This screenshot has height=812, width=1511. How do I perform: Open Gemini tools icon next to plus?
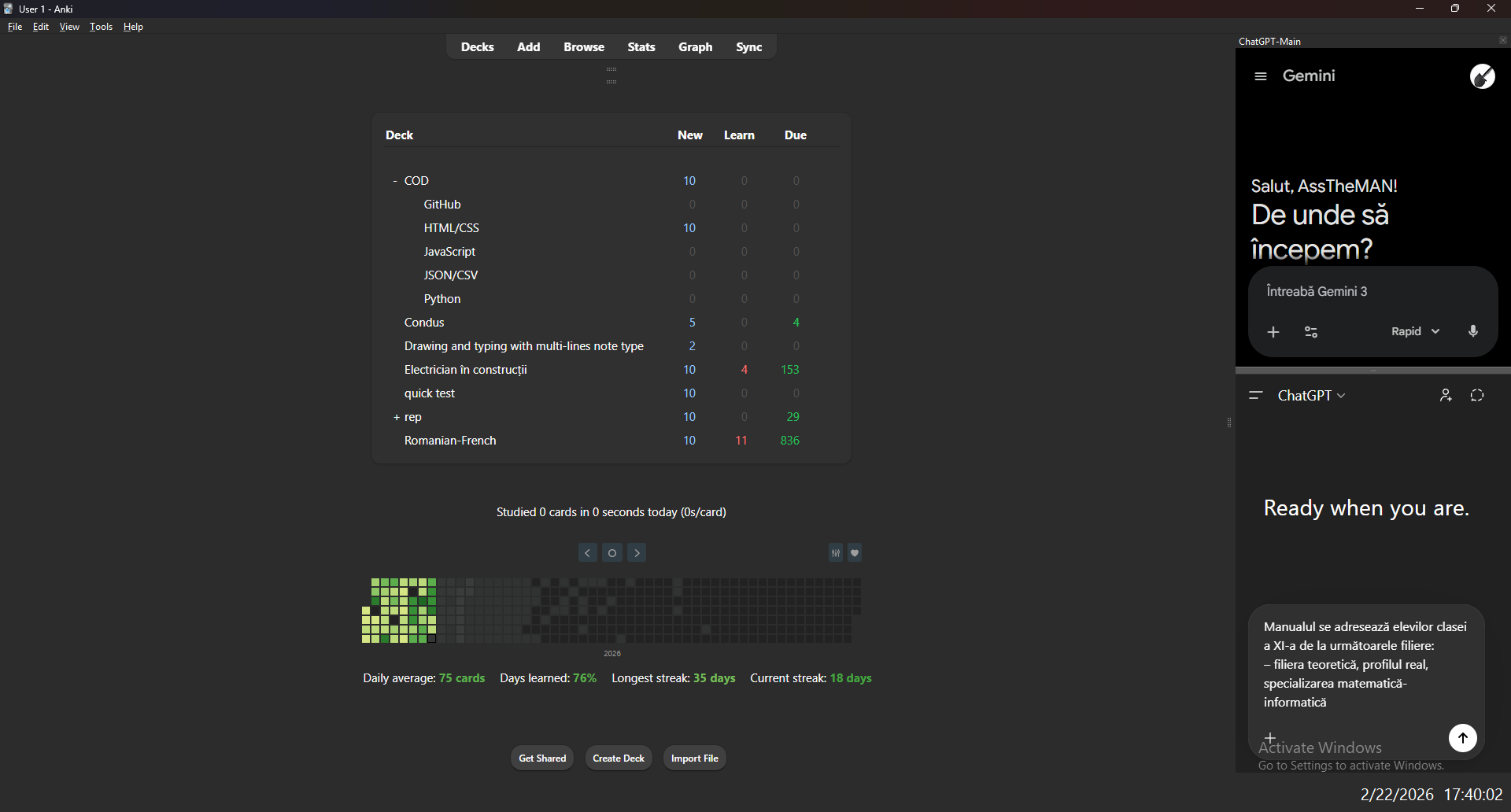pos(1311,332)
